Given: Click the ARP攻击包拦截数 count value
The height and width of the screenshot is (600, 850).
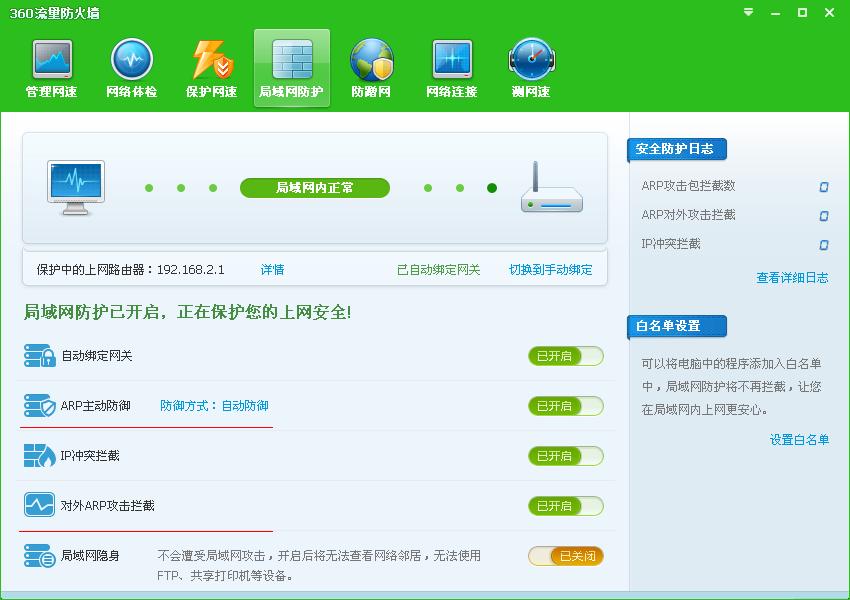Looking at the screenshot, I should pyautogui.click(x=823, y=186).
